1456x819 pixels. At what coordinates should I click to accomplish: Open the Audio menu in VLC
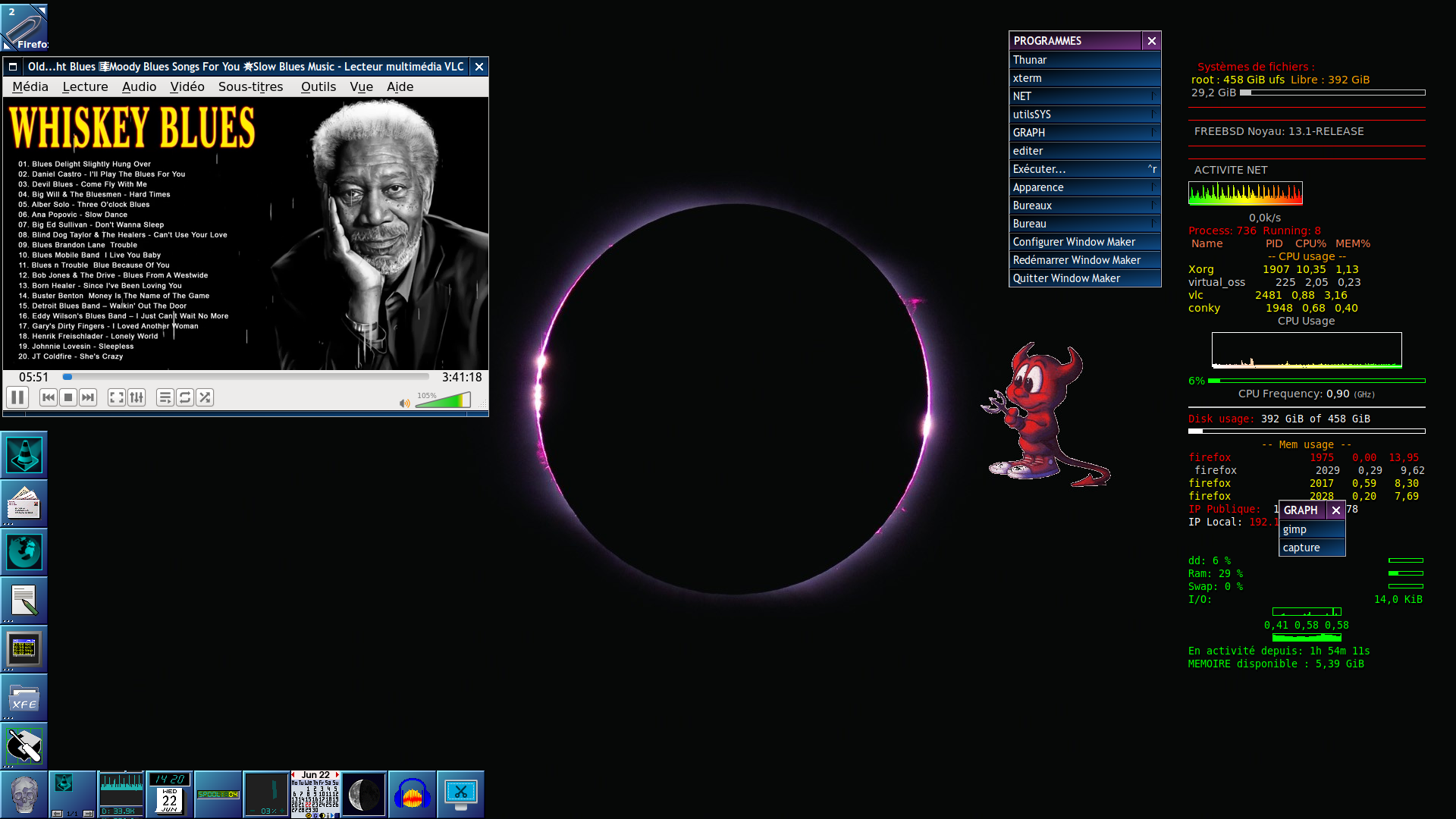pos(140,86)
